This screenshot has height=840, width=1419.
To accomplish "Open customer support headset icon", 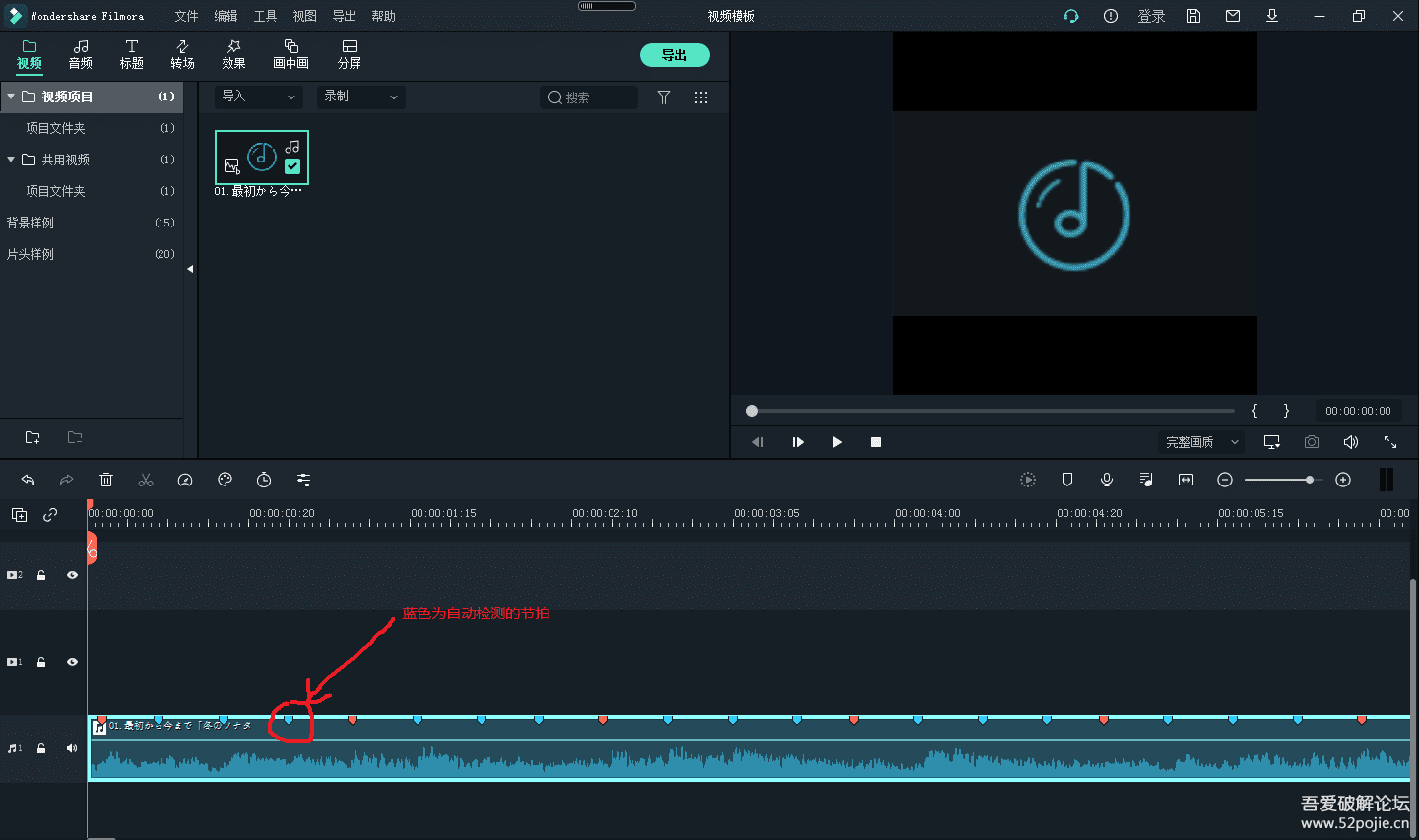I will (1071, 16).
